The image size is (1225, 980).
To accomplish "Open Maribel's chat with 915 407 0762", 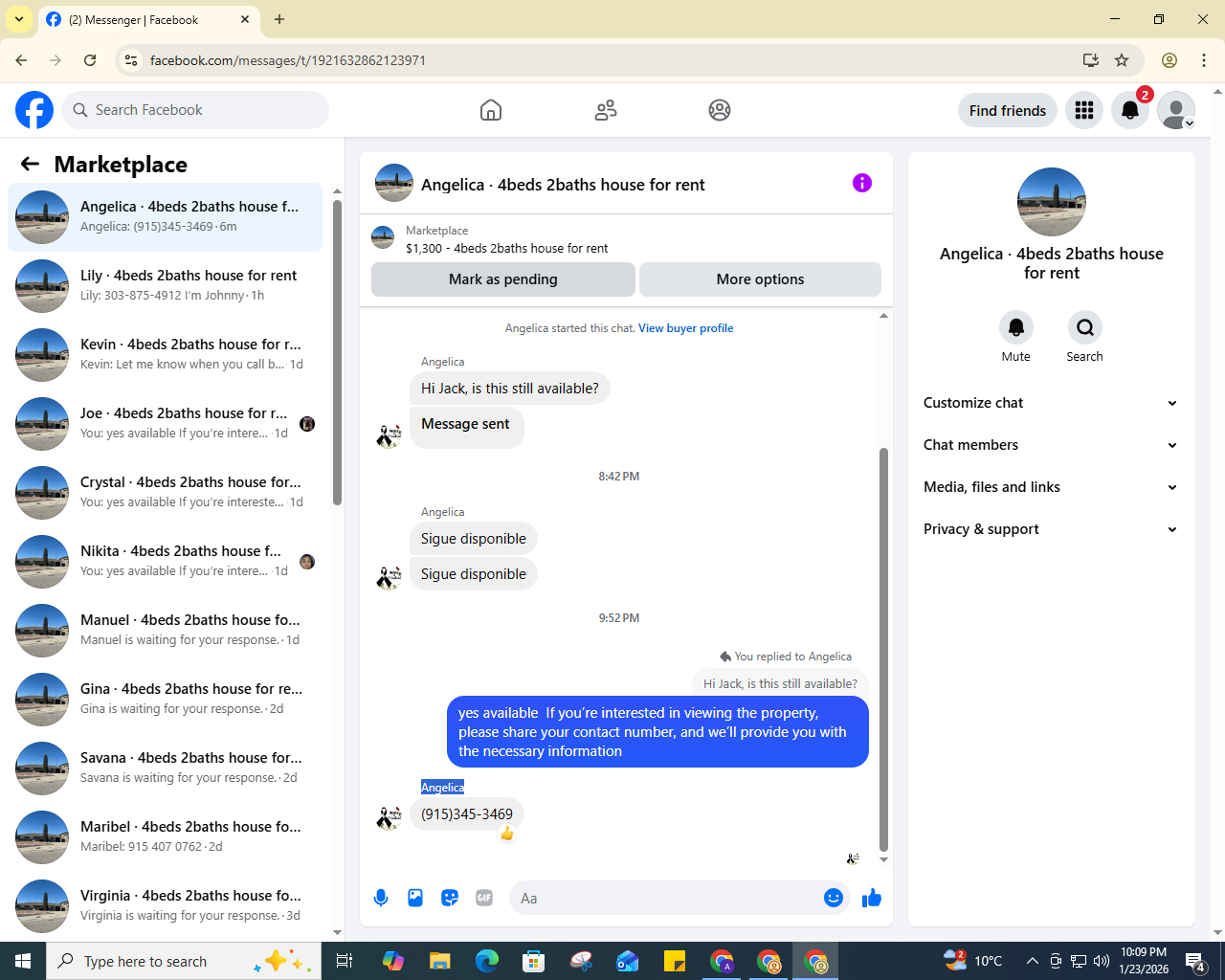I will click(165, 836).
